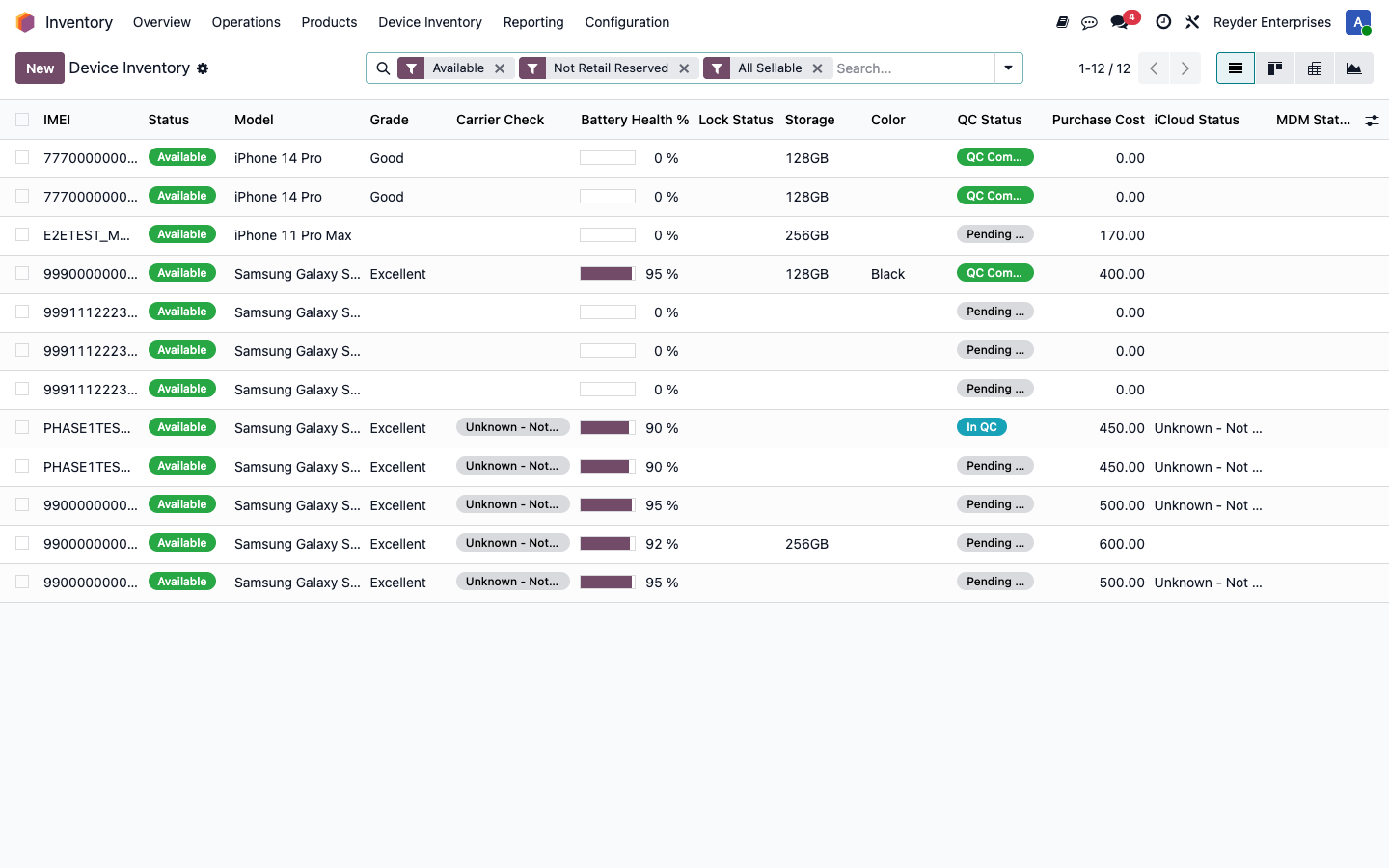Open the Overview menu
The height and width of the screenshot is (868, 1389).
click(161, 22)
